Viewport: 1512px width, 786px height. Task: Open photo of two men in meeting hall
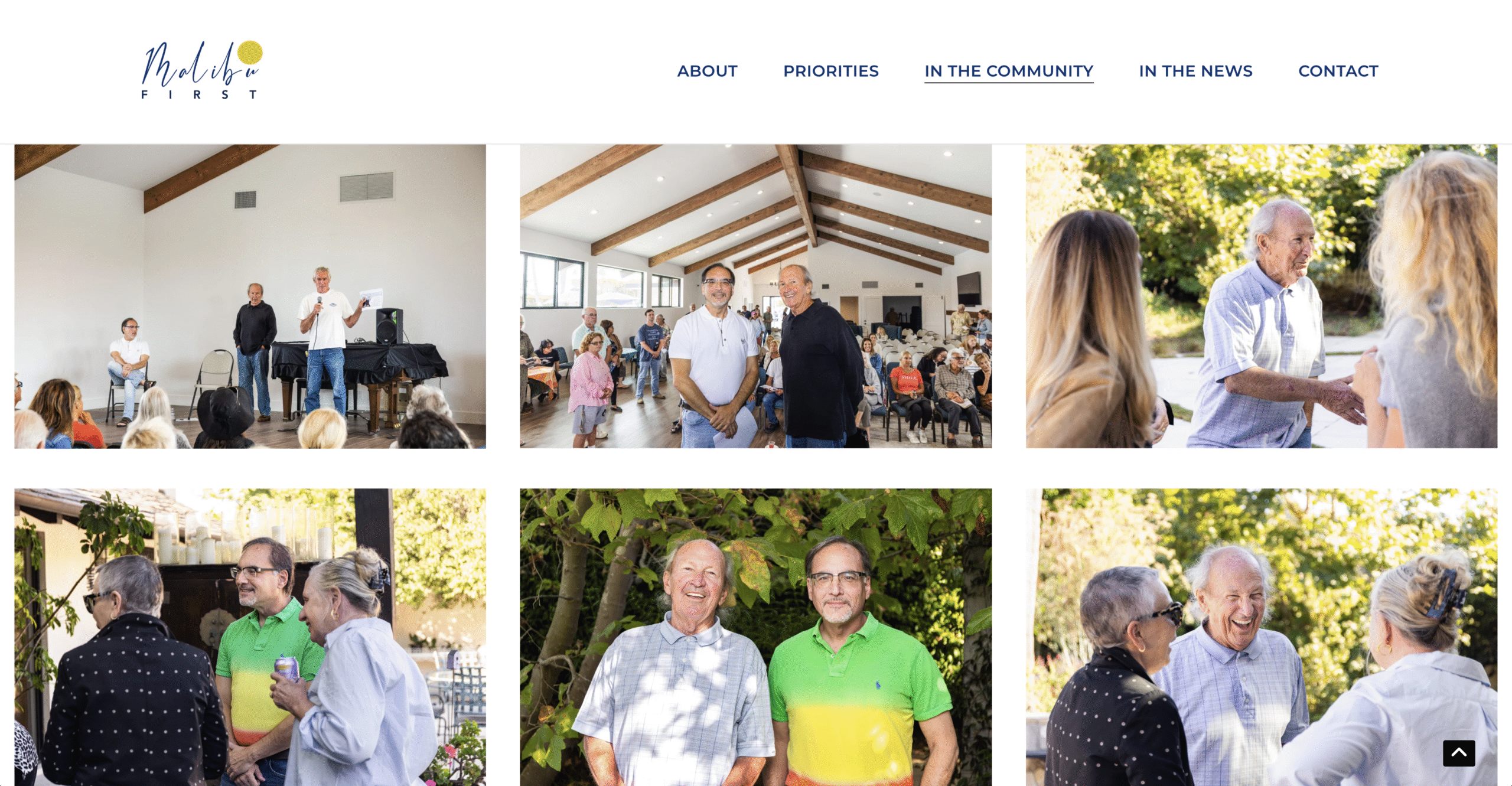pyautogui.click(x=755, y=296)
